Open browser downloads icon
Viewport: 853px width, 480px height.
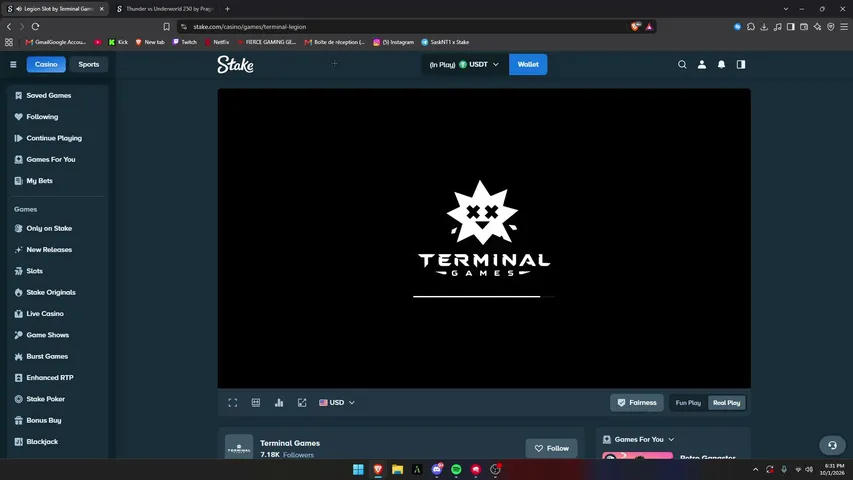click(x=764, y=27)
